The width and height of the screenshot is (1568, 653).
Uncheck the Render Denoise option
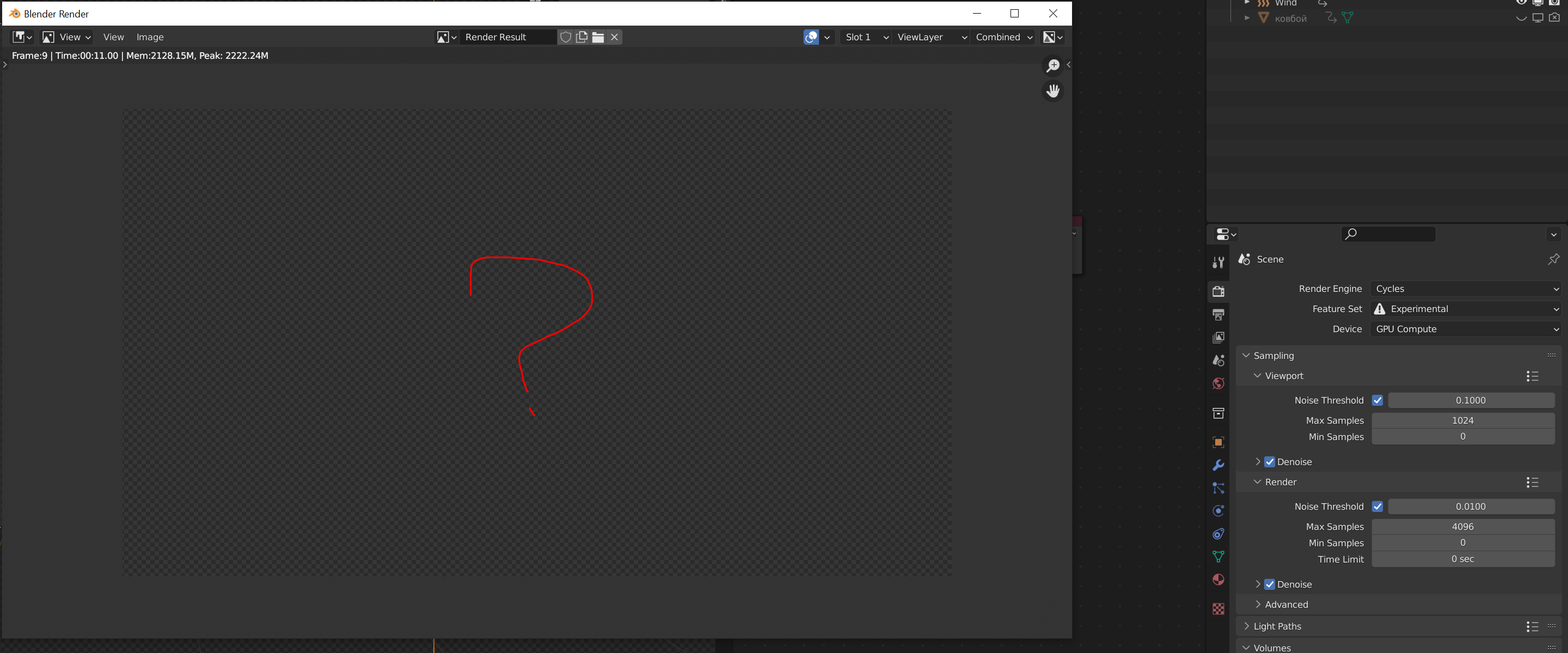(1269, 584)
